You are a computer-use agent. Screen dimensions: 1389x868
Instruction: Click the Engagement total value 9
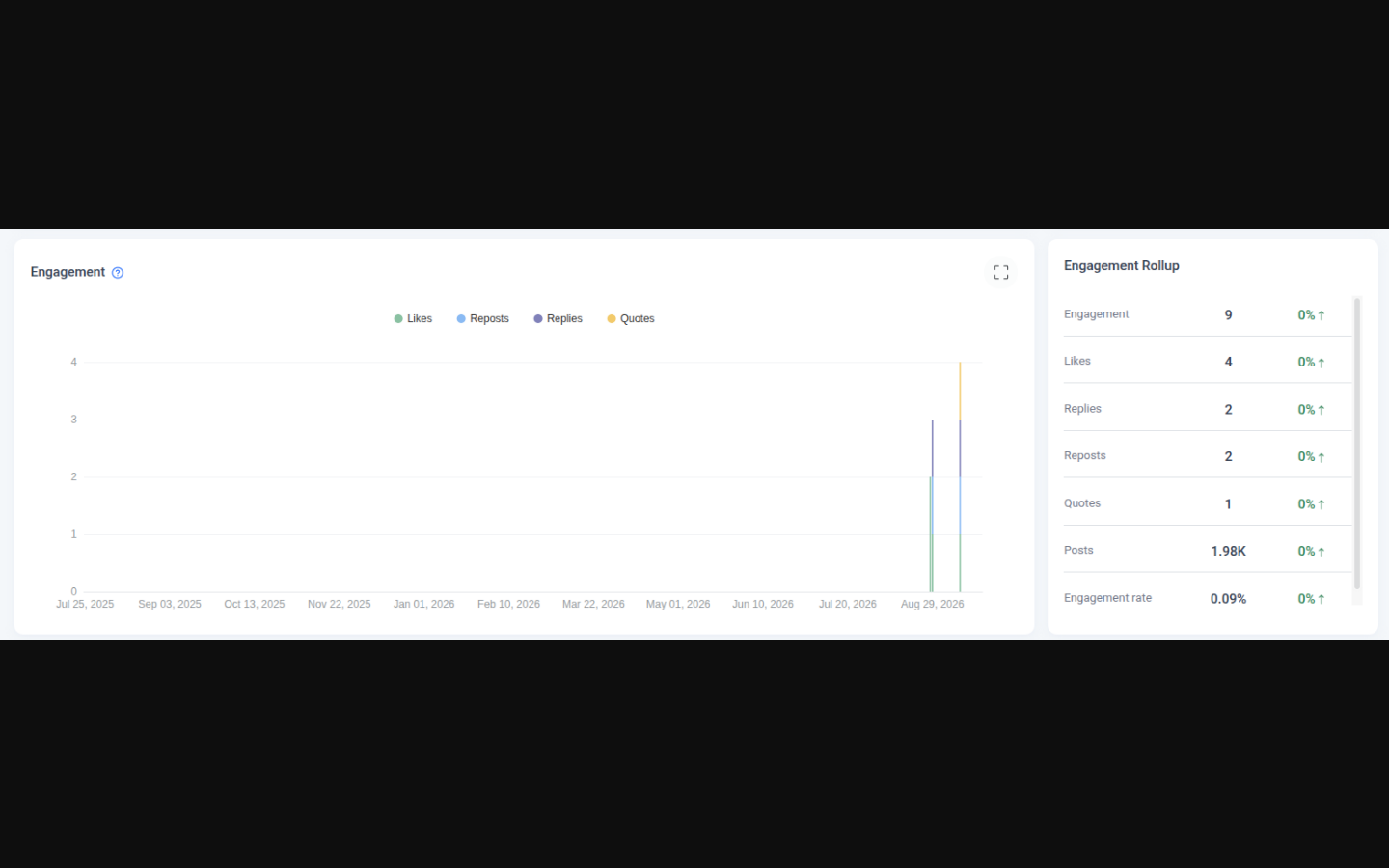pyautogui.click(x=1228, y=315)
